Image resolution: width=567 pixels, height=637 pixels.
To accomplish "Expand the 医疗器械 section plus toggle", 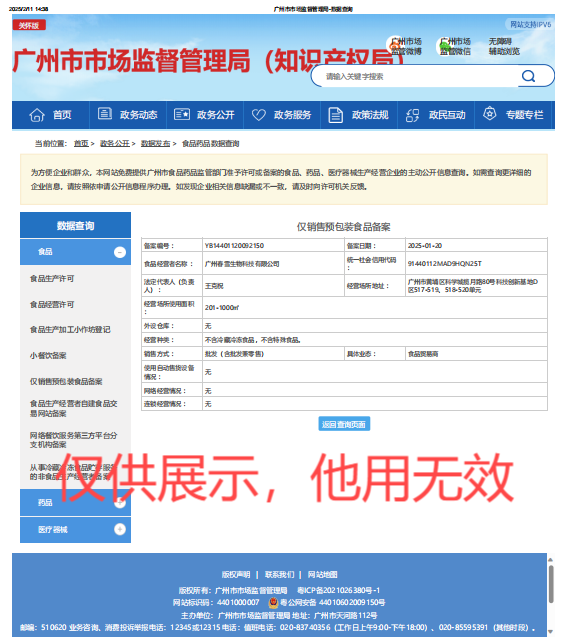I will 120,529.
